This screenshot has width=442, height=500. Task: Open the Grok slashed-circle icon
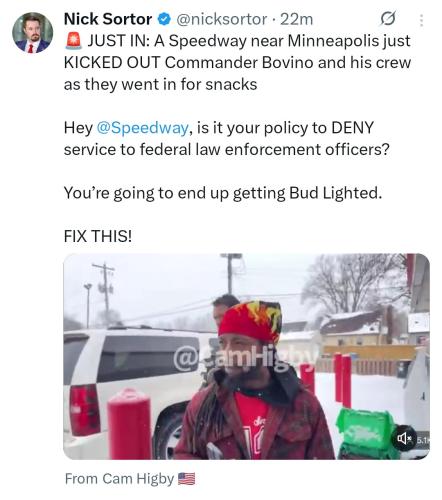(388, 19)
